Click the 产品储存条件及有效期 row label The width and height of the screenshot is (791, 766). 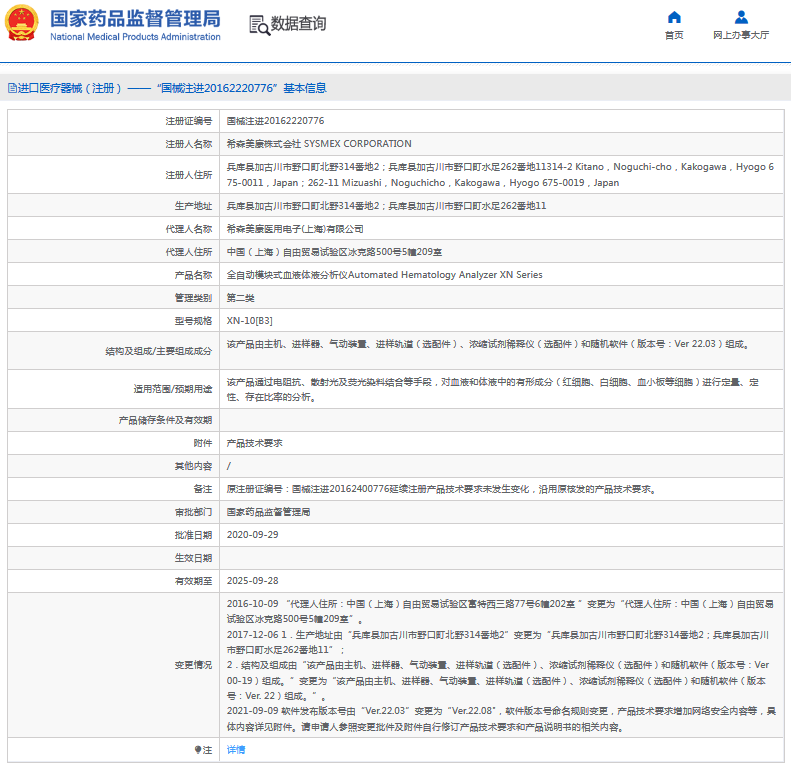(165, 420)
